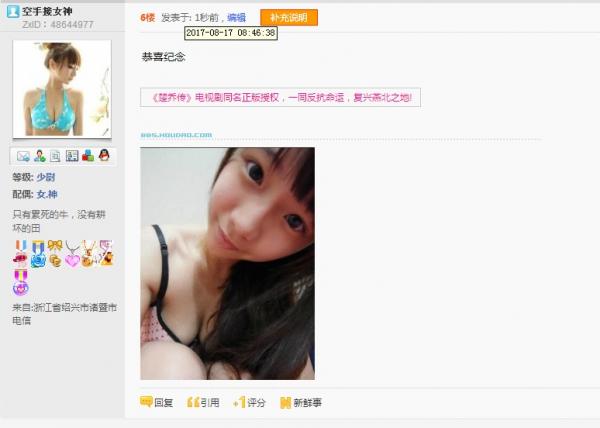Click the pink heart necklace medal
The height and width of the screenshot is (428, 600).
coord(72,254)
